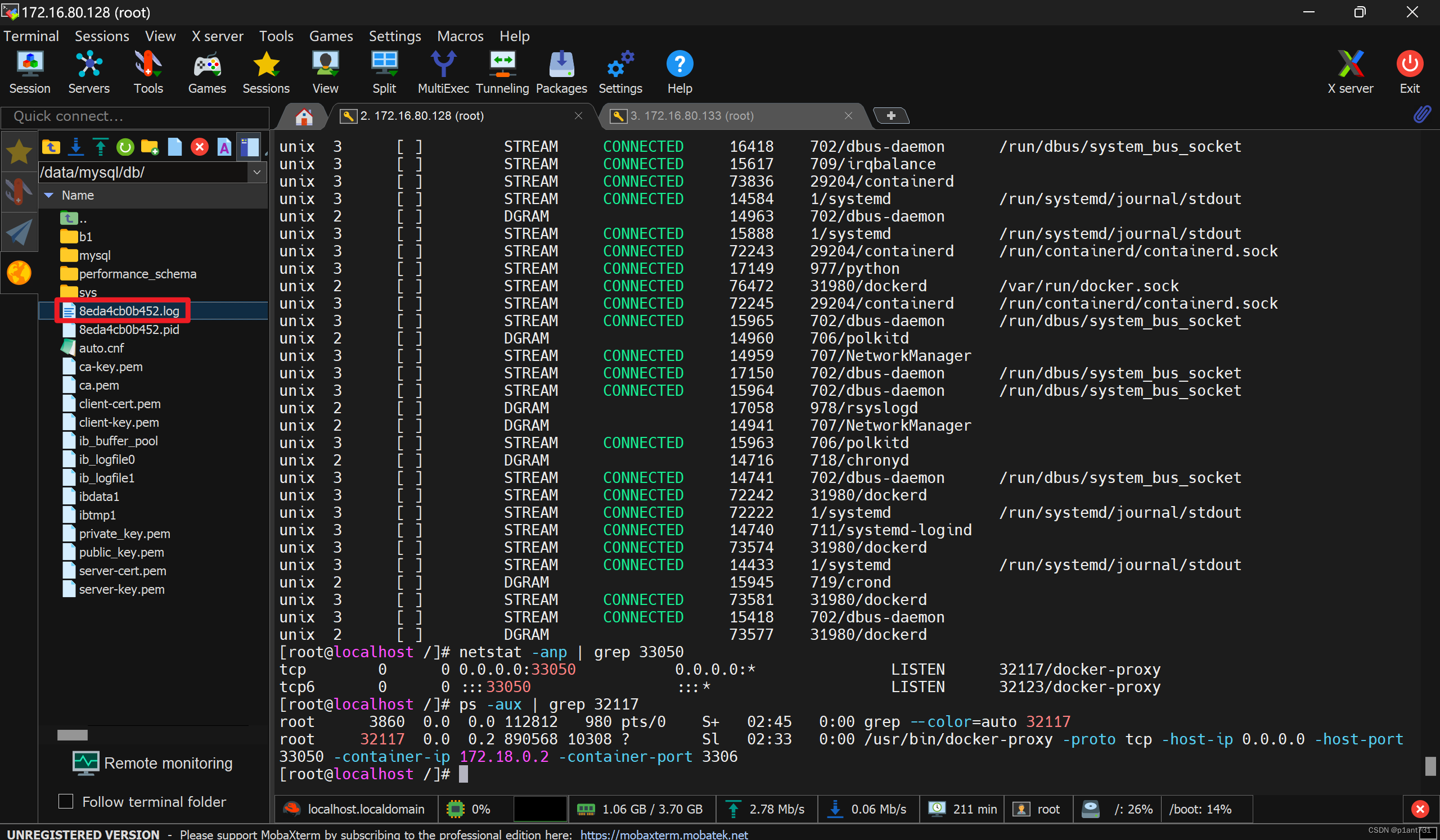Open the mobaxterm.mobatek.net link
Screen dimensions: 1440x840
(663, 834)
